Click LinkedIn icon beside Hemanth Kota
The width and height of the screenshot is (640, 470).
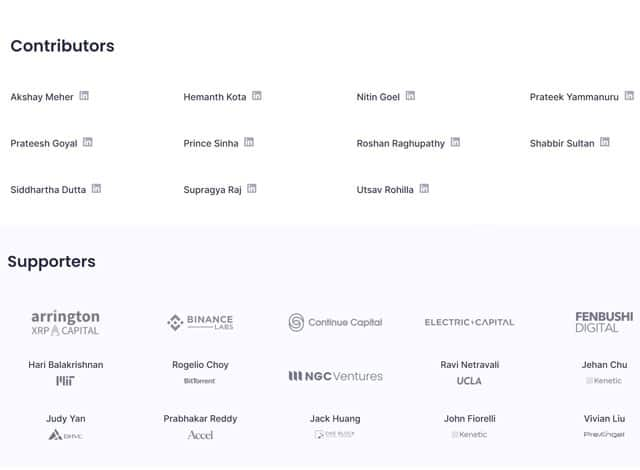tap(257, 95)
